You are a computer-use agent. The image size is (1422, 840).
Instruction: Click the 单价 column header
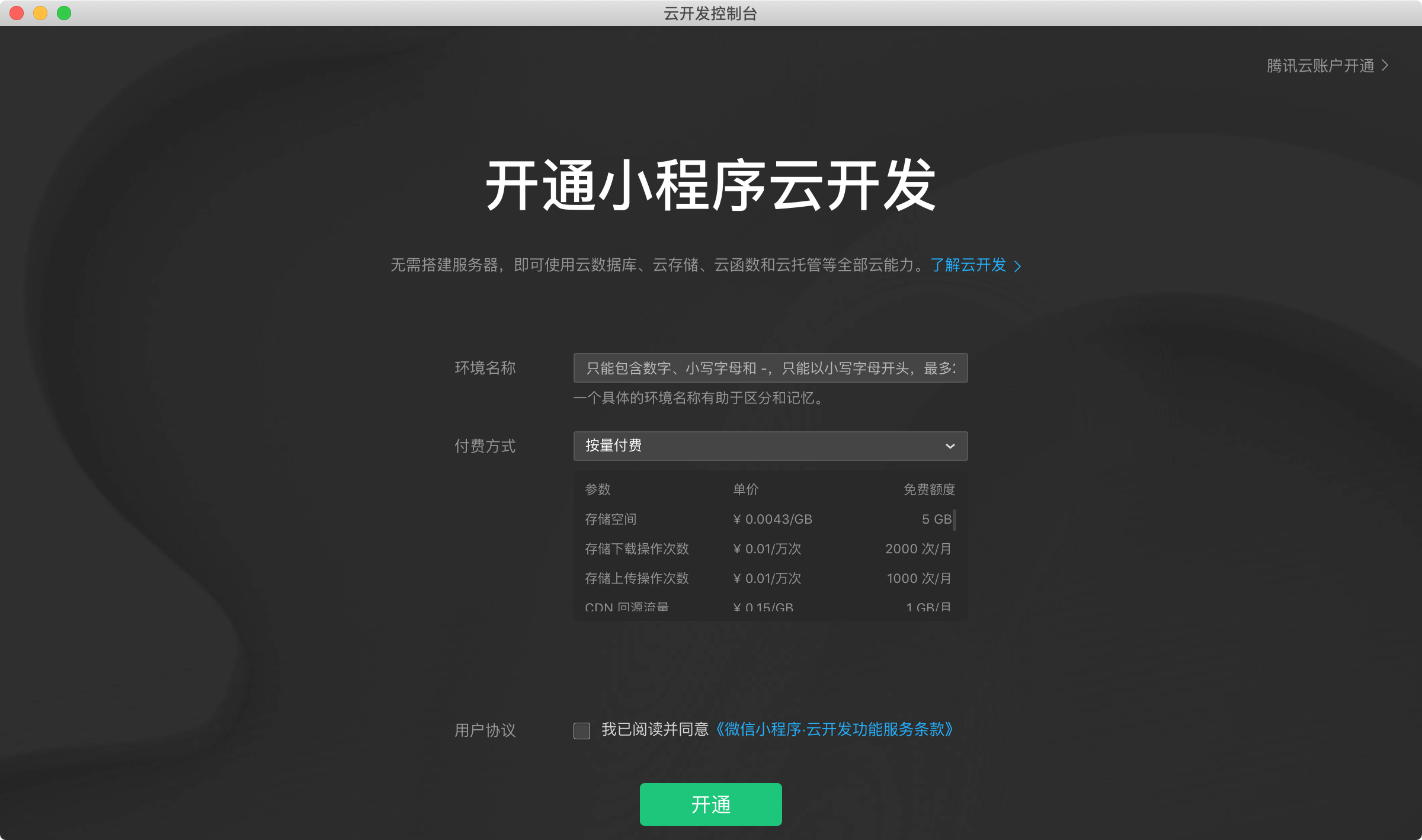[745, 489]
